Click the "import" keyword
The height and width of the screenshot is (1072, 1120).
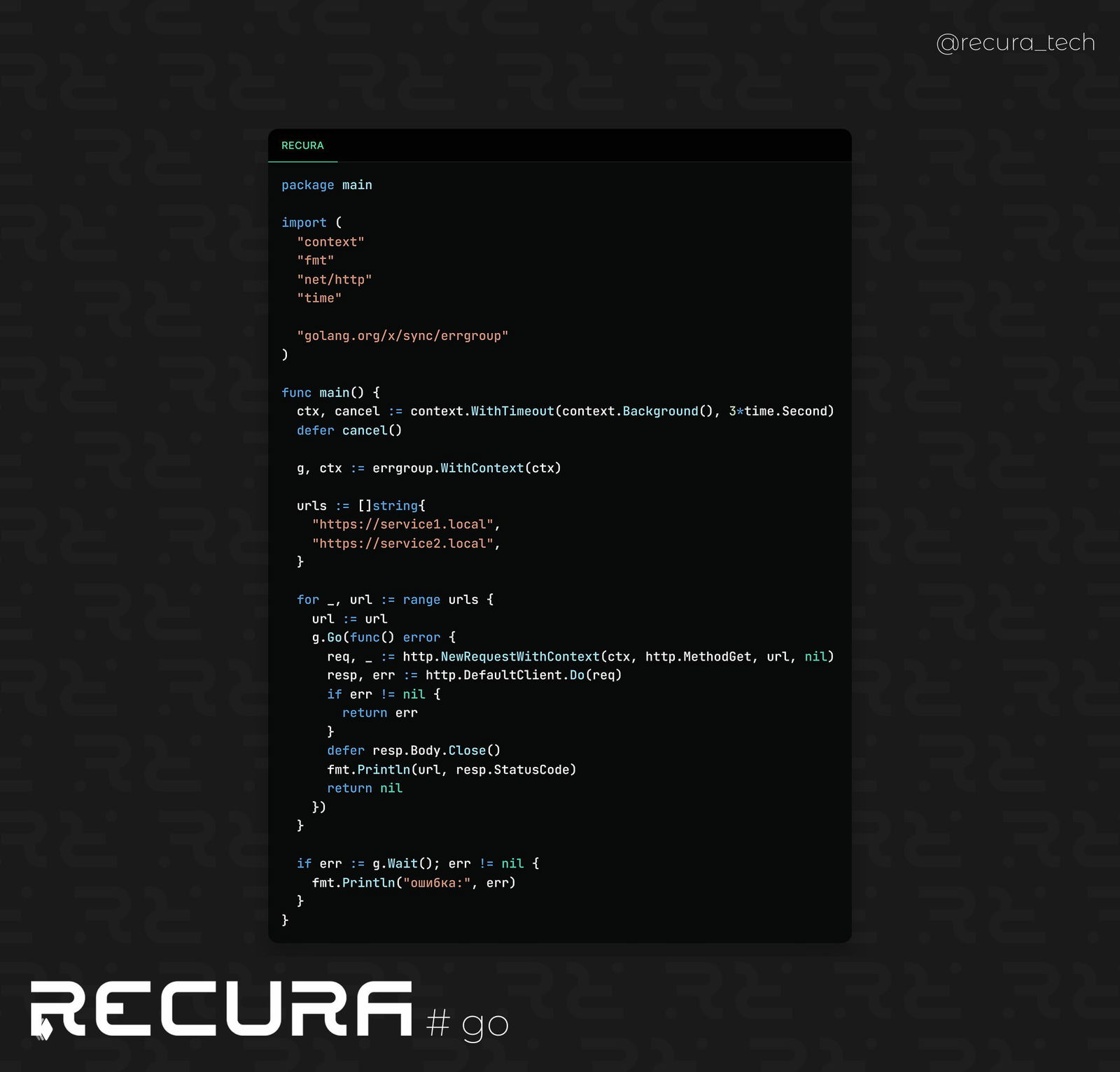(304, 223)
